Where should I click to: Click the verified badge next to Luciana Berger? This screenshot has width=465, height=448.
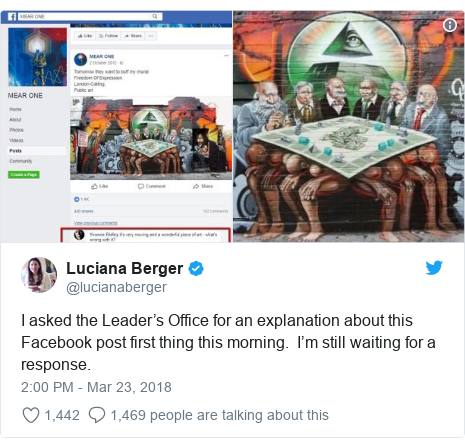pos(196,269)
